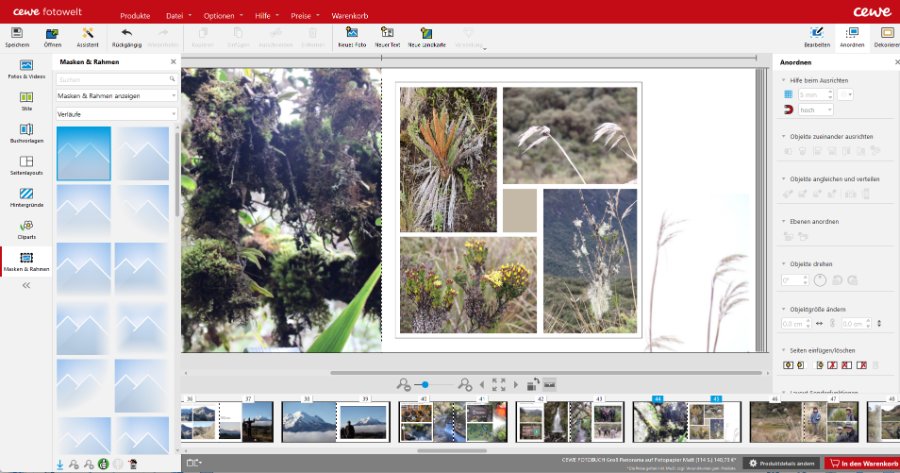Image resolution: width=900 pixels, height=473 pixels.
Task: Toggle the alignment grid icon
Action: [x=787, y=94]
